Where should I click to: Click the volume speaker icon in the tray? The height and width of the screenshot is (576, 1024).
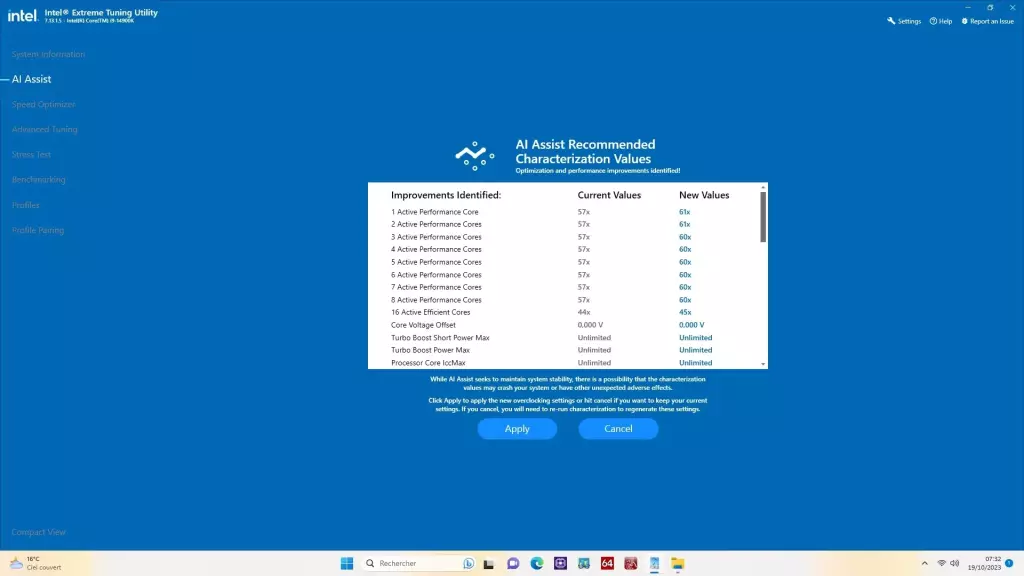(x=954, y=563)
